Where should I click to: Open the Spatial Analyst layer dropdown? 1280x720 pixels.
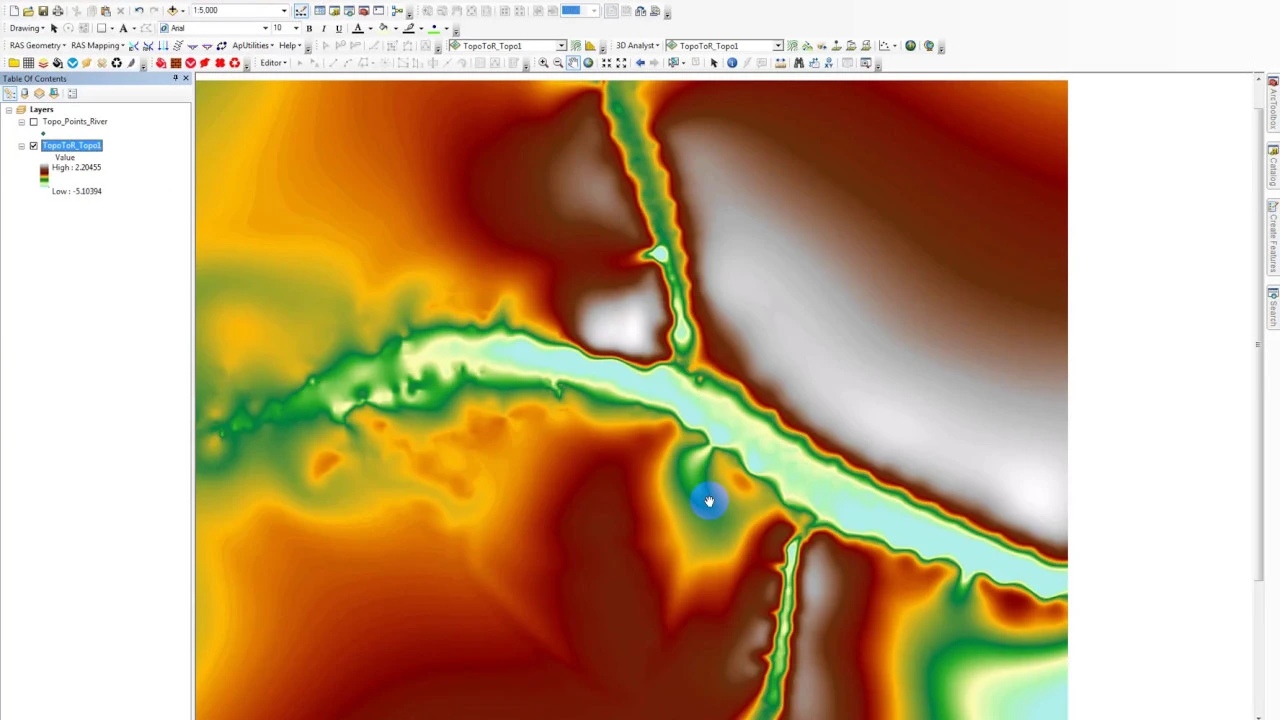561,46
